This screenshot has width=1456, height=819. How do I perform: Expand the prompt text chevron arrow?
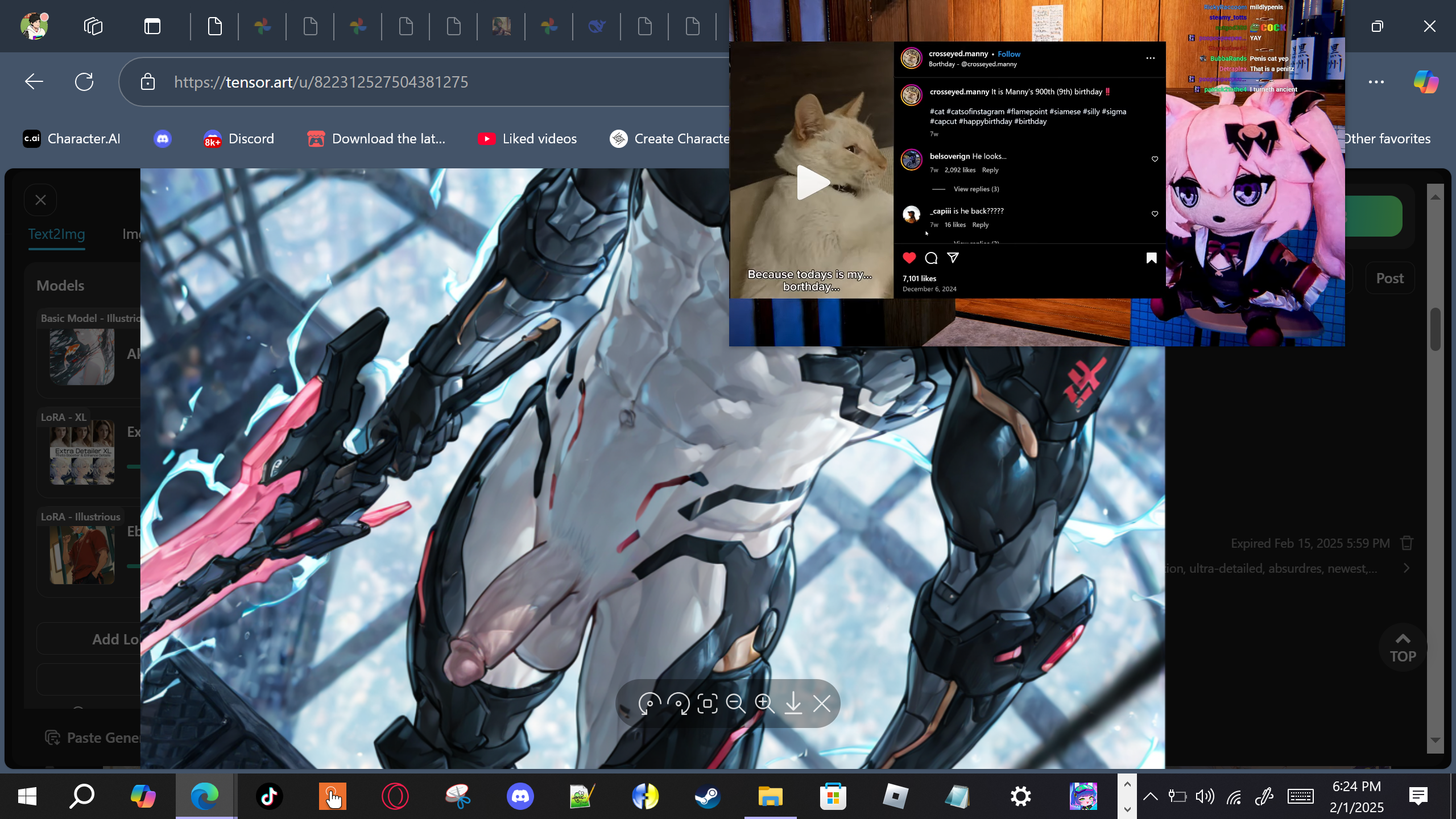pyautogui.click(x=1407, y=568)
